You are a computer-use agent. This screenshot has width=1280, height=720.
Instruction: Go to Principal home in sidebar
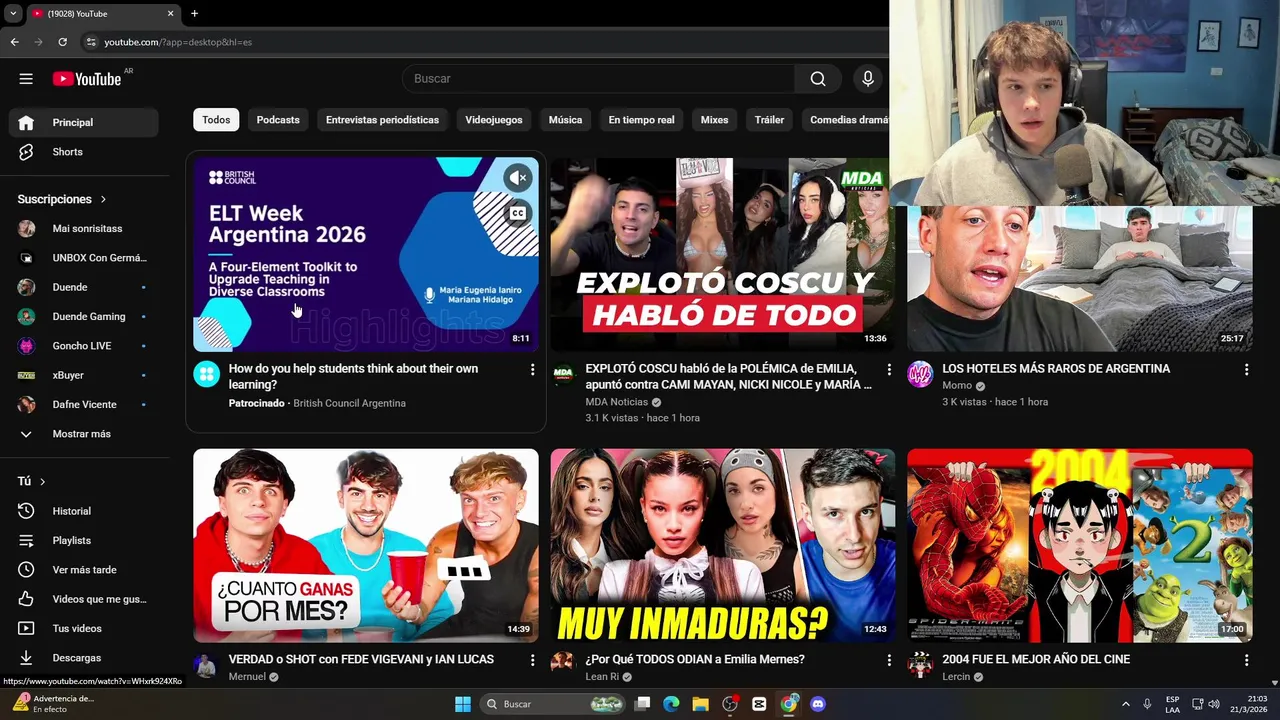[x=84, y=122]
